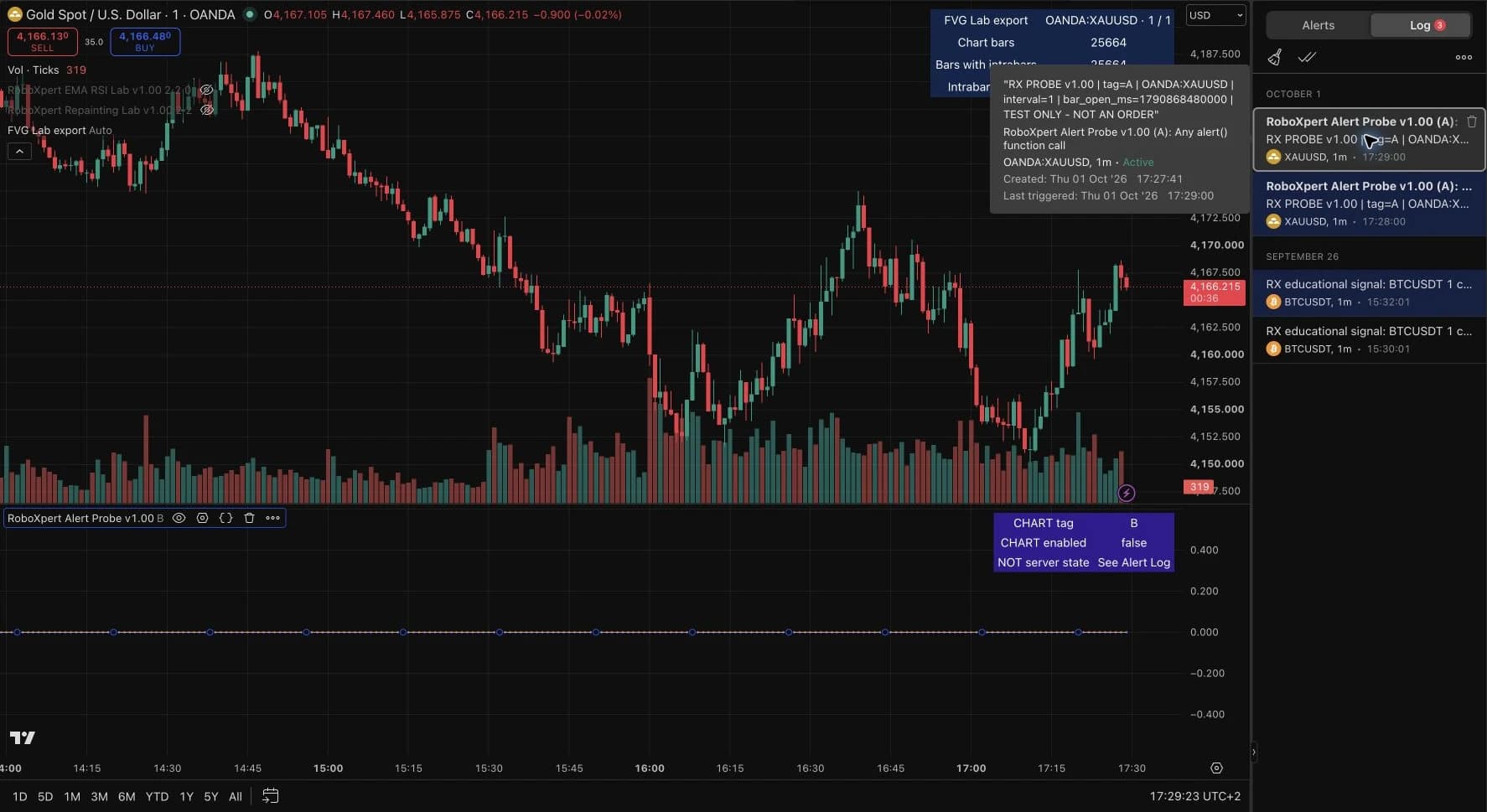The width and height of the screenshot is (1487, 812).
Task: Click the RoboXpert Alert Probe v1.00 B legend title
Action: pos(85,518)
